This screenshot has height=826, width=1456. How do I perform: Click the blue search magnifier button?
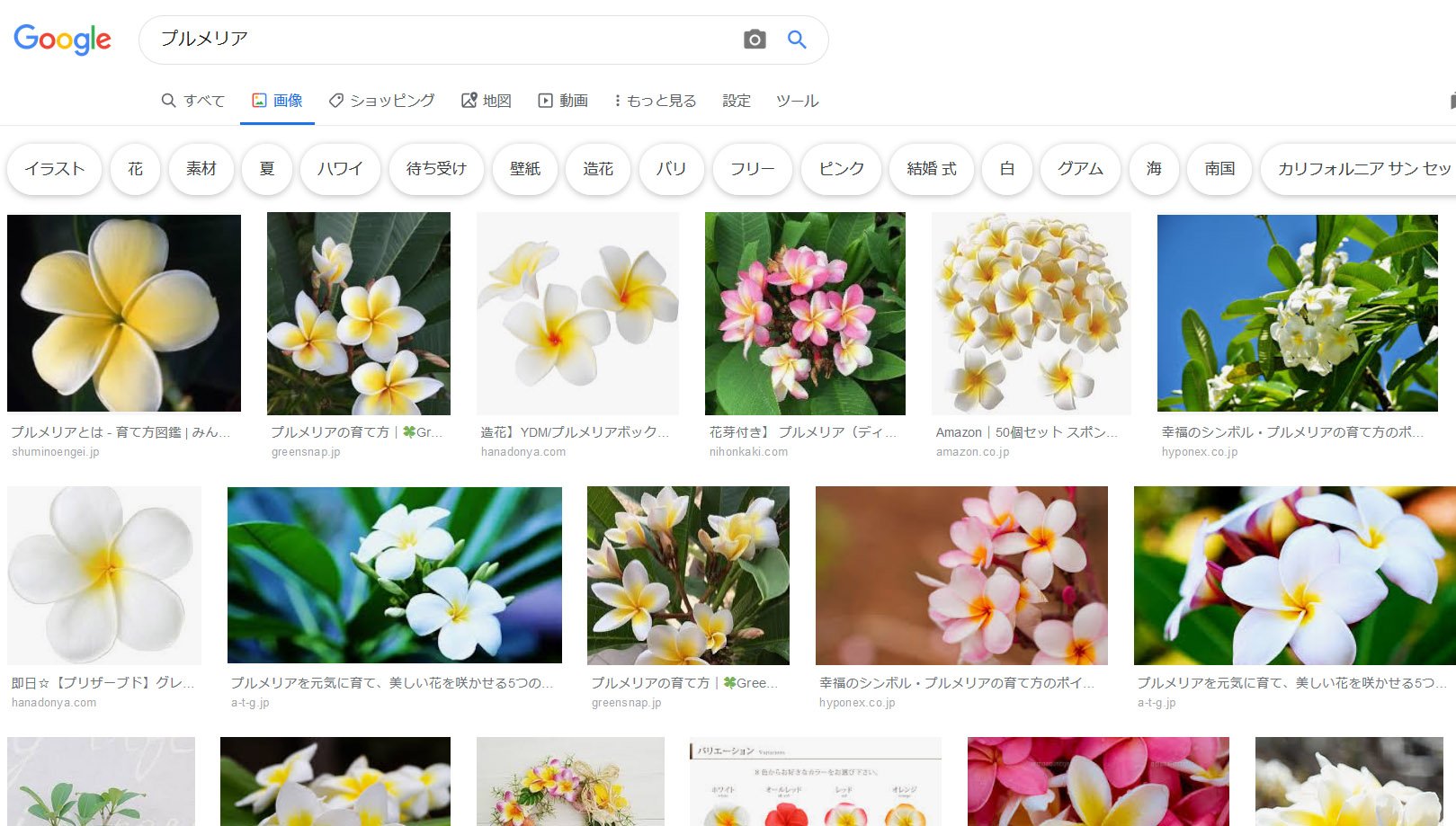pyautogui.click(x=797, y=40)
